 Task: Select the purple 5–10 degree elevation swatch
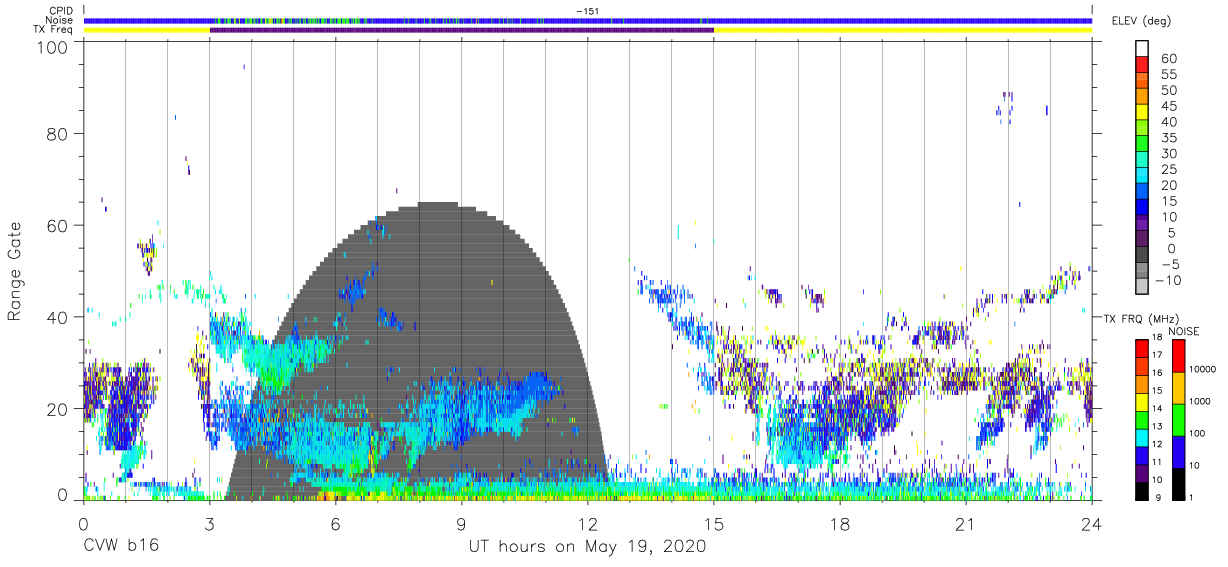point(1142,224)
